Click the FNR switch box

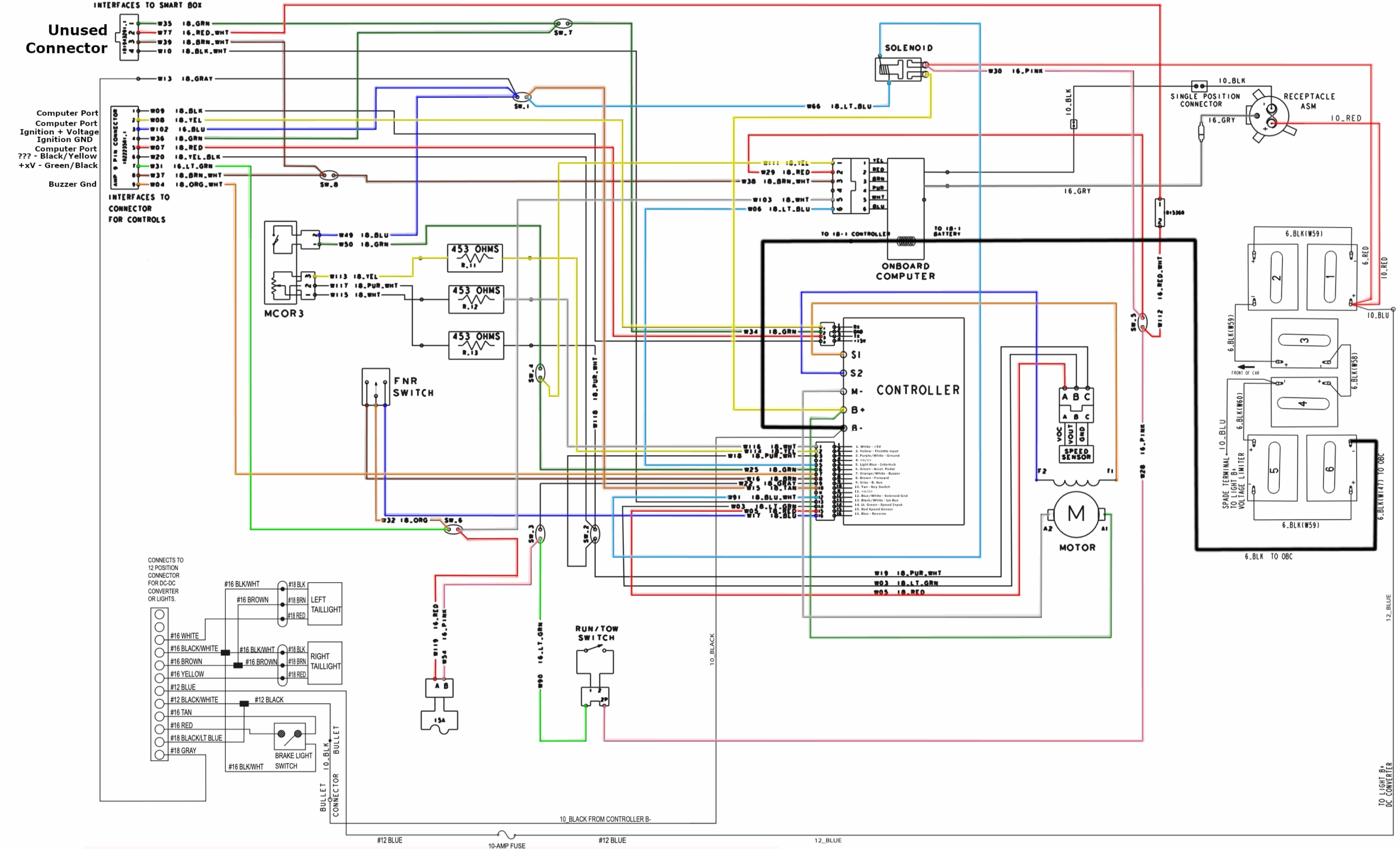[376, 387]
